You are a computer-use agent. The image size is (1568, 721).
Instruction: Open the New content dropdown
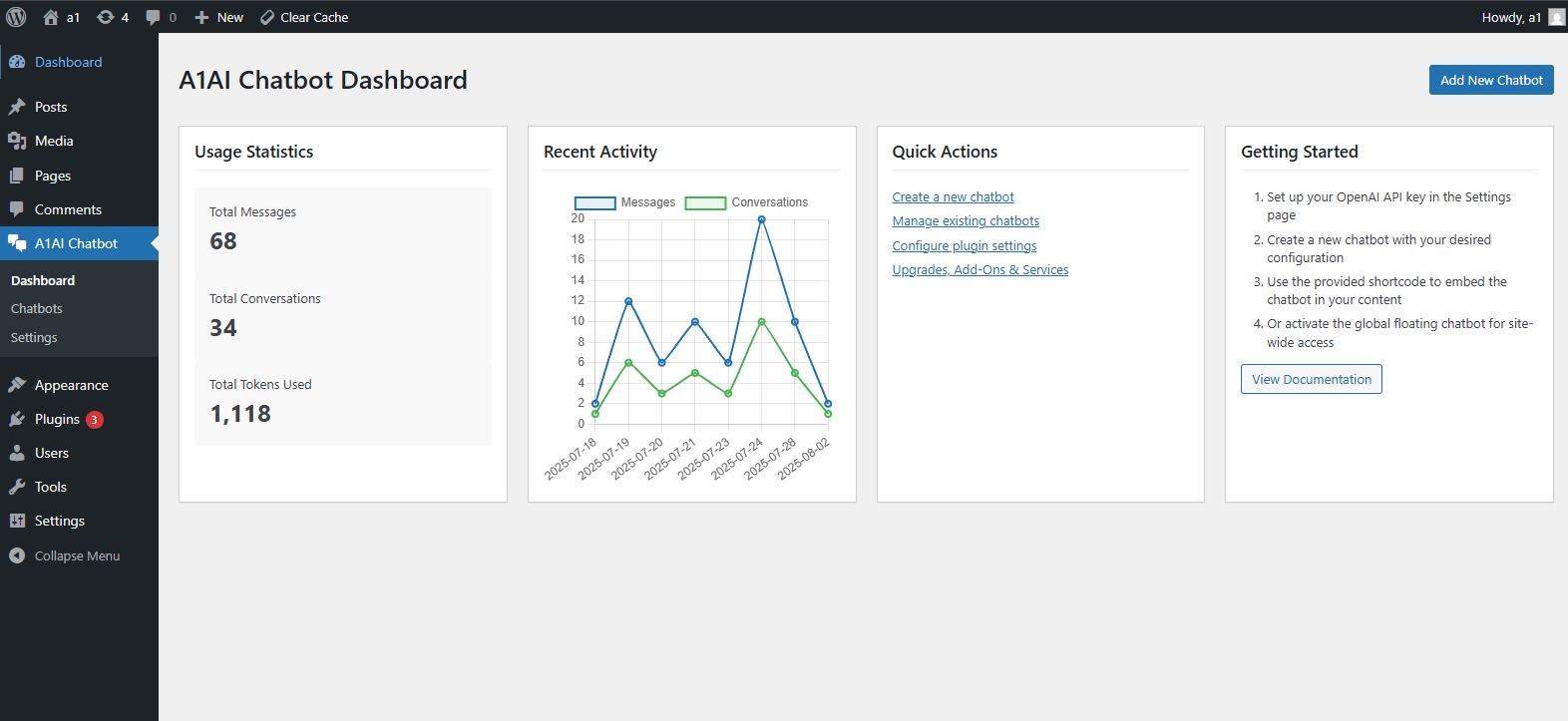coord(219,17)
